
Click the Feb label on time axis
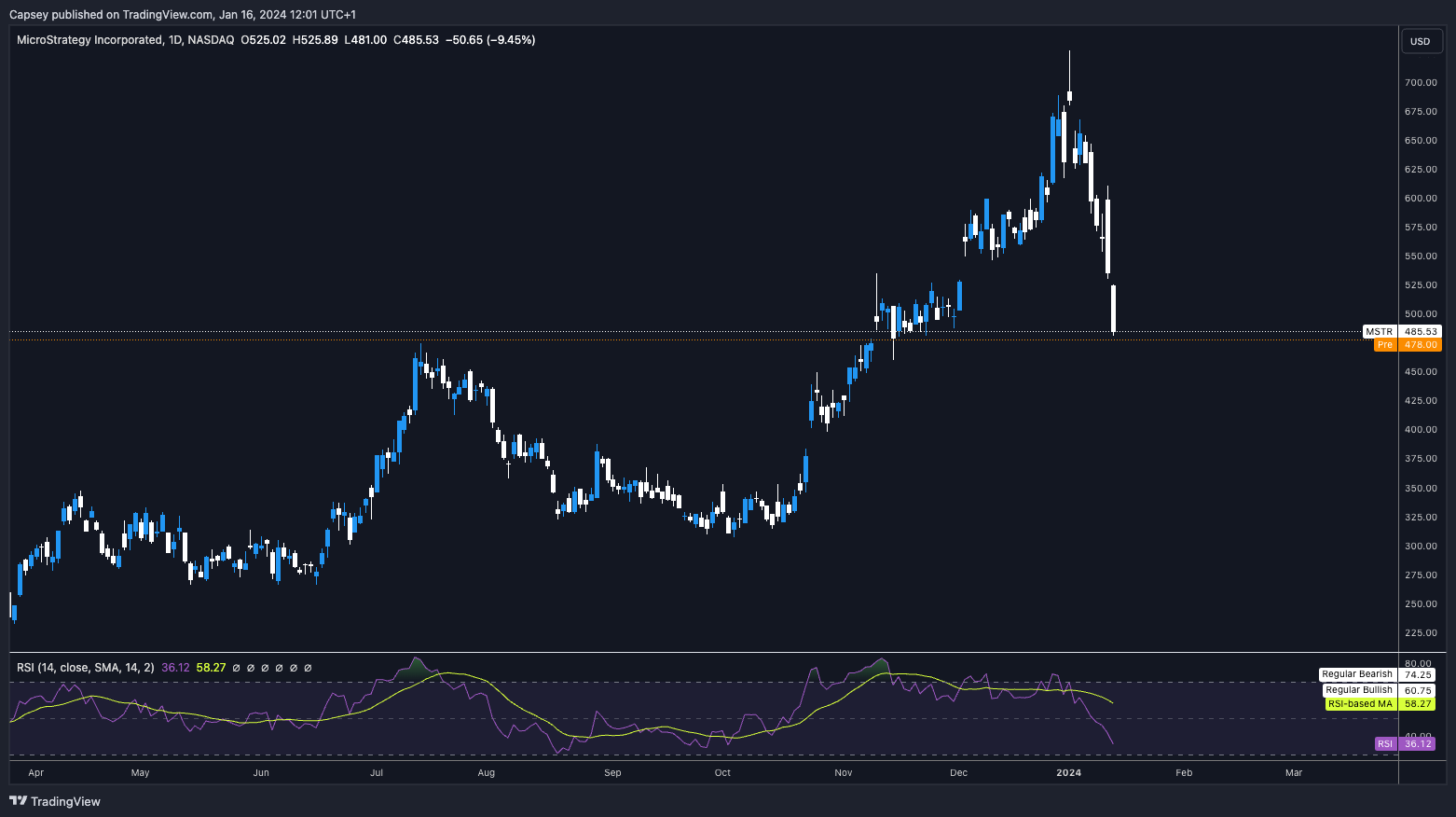pos(1184,772)
